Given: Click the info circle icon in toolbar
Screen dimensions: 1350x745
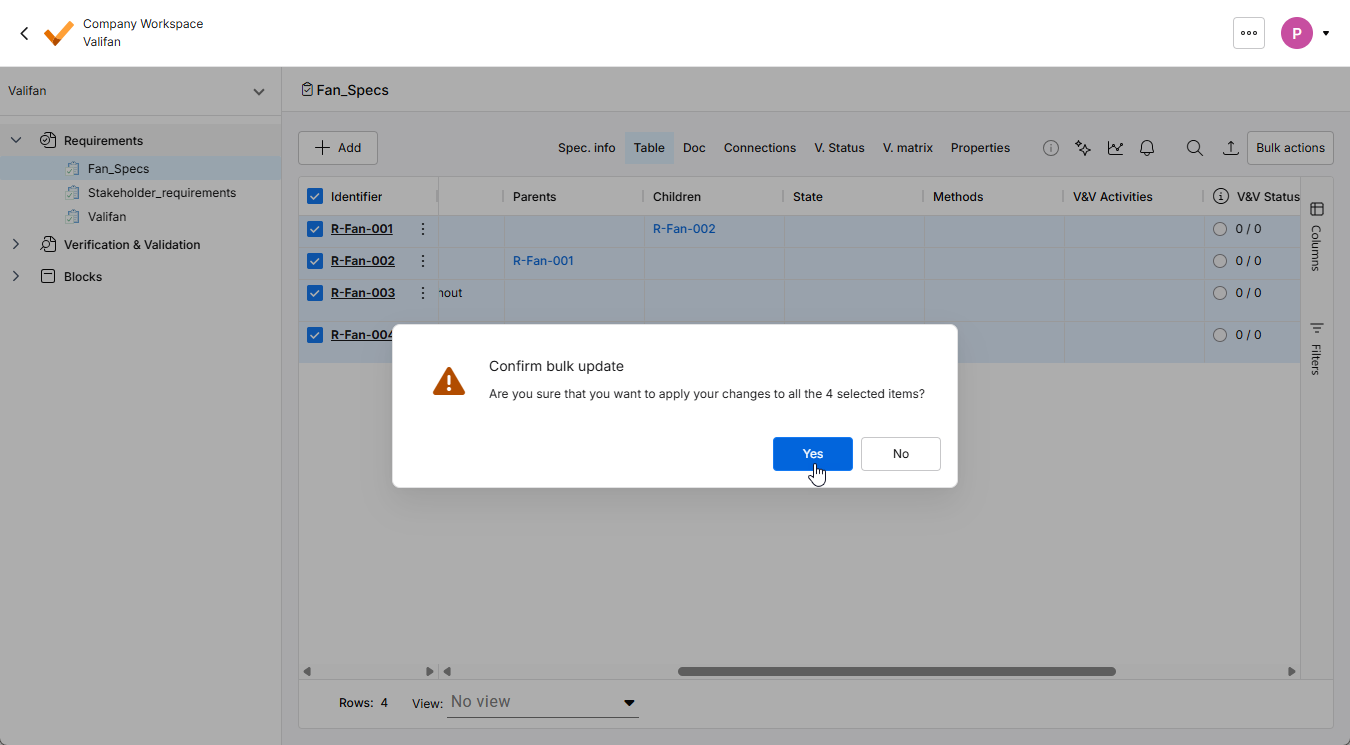Looking at the screenshot, I should [1051, 148].
